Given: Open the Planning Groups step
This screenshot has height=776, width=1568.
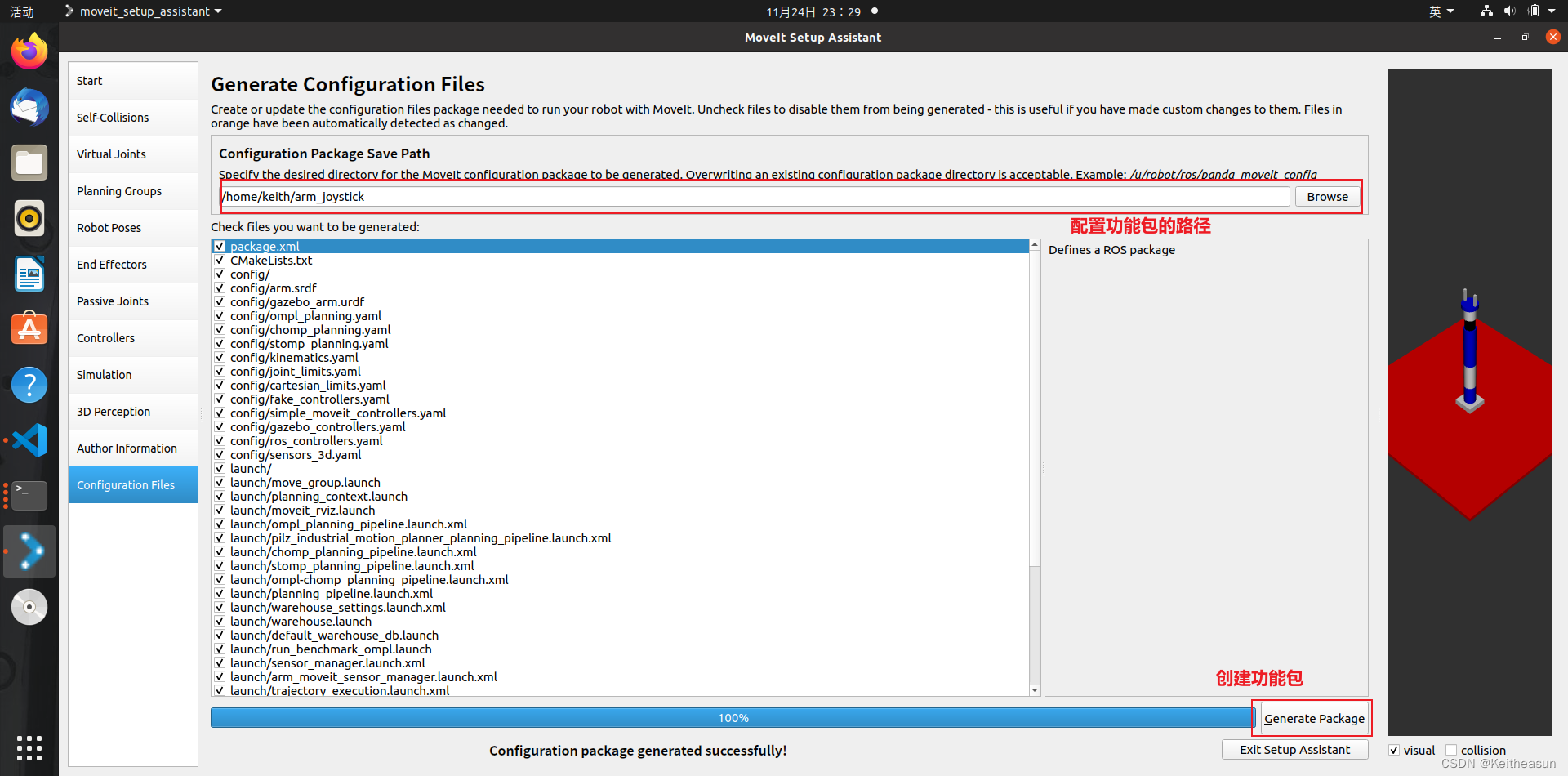Looking at the screenshot, I should [133, 191].
